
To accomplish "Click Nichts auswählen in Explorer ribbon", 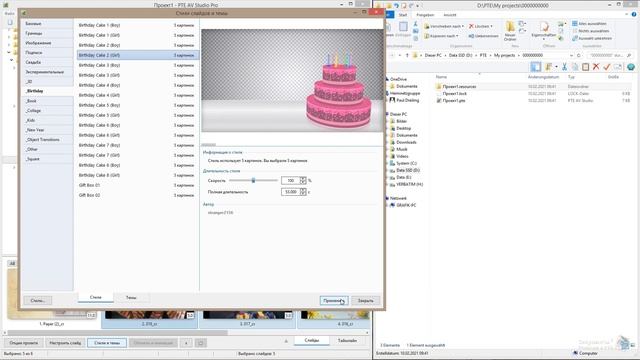I will 591,31.
